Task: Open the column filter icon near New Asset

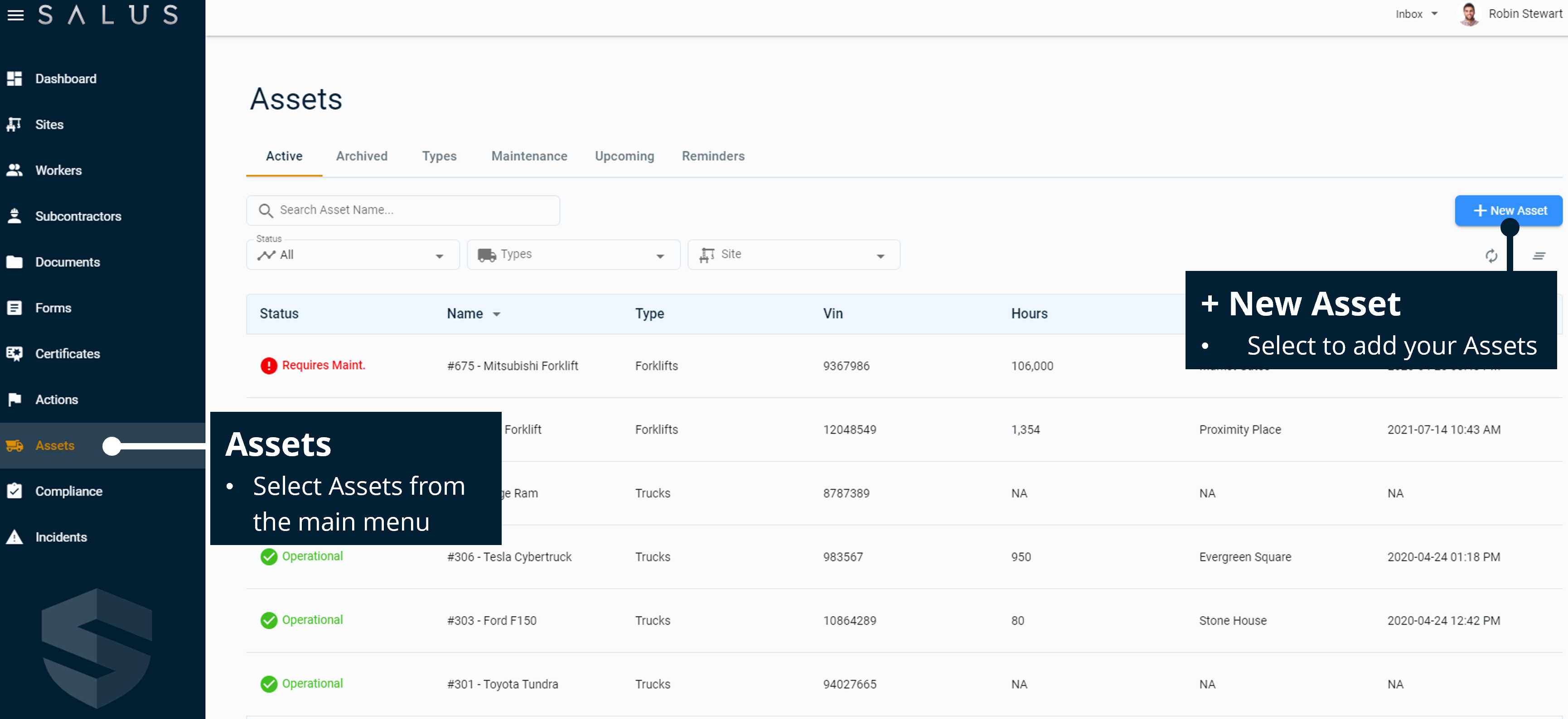Action: pyautogui.click(x=1539, y=256)
